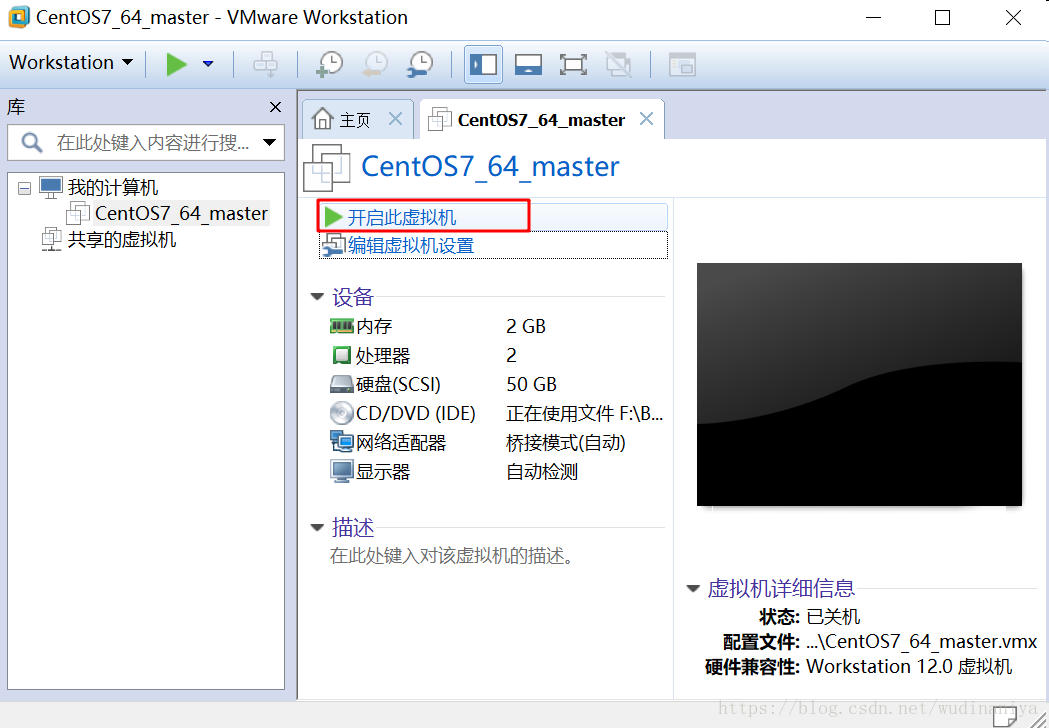Click the green play icon beside 开启此虚拟机
Screen dimensions: 1049x728
[333, 217]
